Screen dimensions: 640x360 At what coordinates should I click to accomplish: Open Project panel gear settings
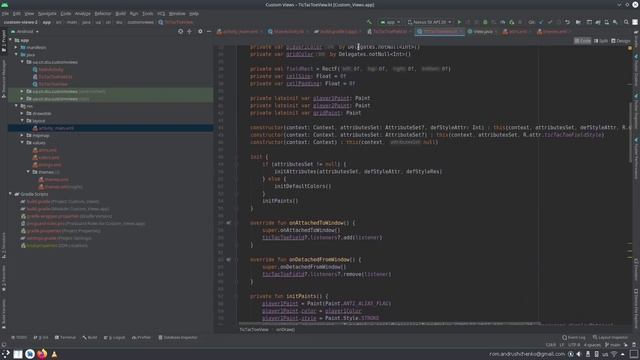(x=200, y=31)
